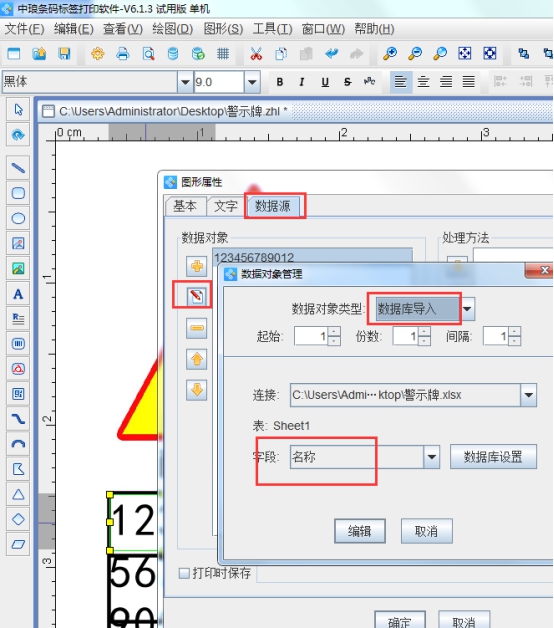Remove the data object with the minus icon
Viewport: 554px width, 628px height.
(196, 328)
